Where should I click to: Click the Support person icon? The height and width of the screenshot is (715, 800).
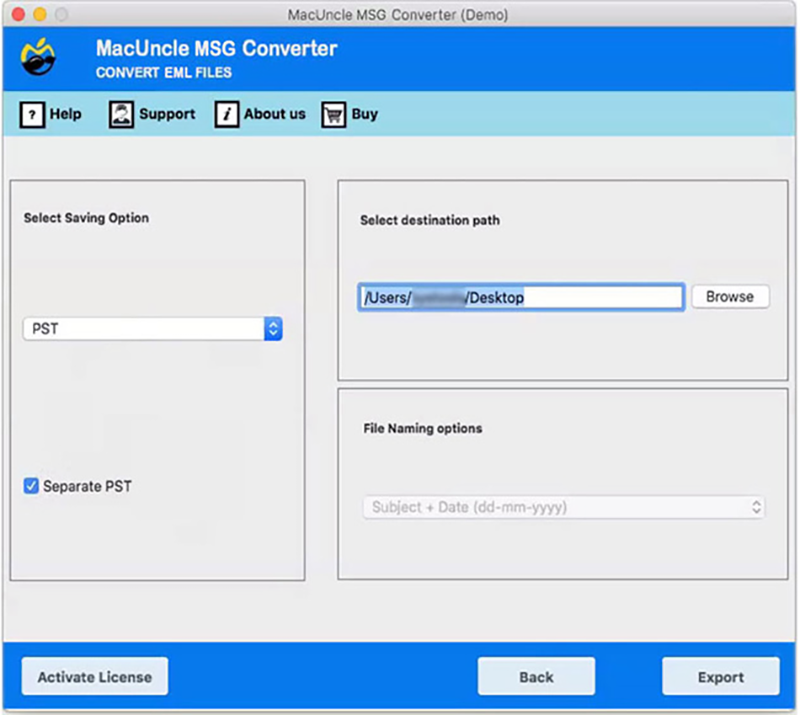point(122,114)
